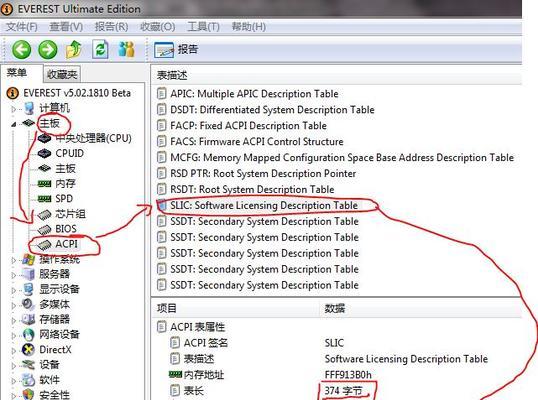The height and width of the screenshot is (400, 538).
Task: Expand the 显示设备 tree node
Action: (13, 290)
